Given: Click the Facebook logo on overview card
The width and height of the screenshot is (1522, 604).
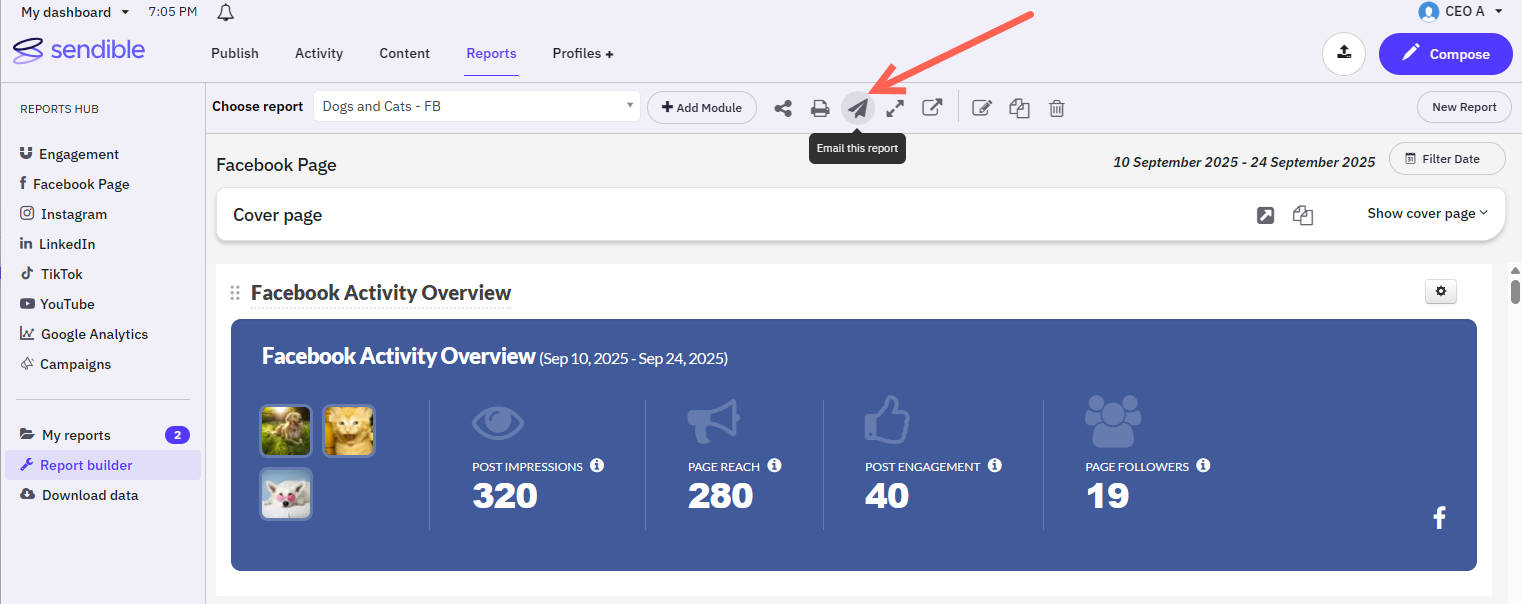Looking at the screenshot, I should point(1440,518).
